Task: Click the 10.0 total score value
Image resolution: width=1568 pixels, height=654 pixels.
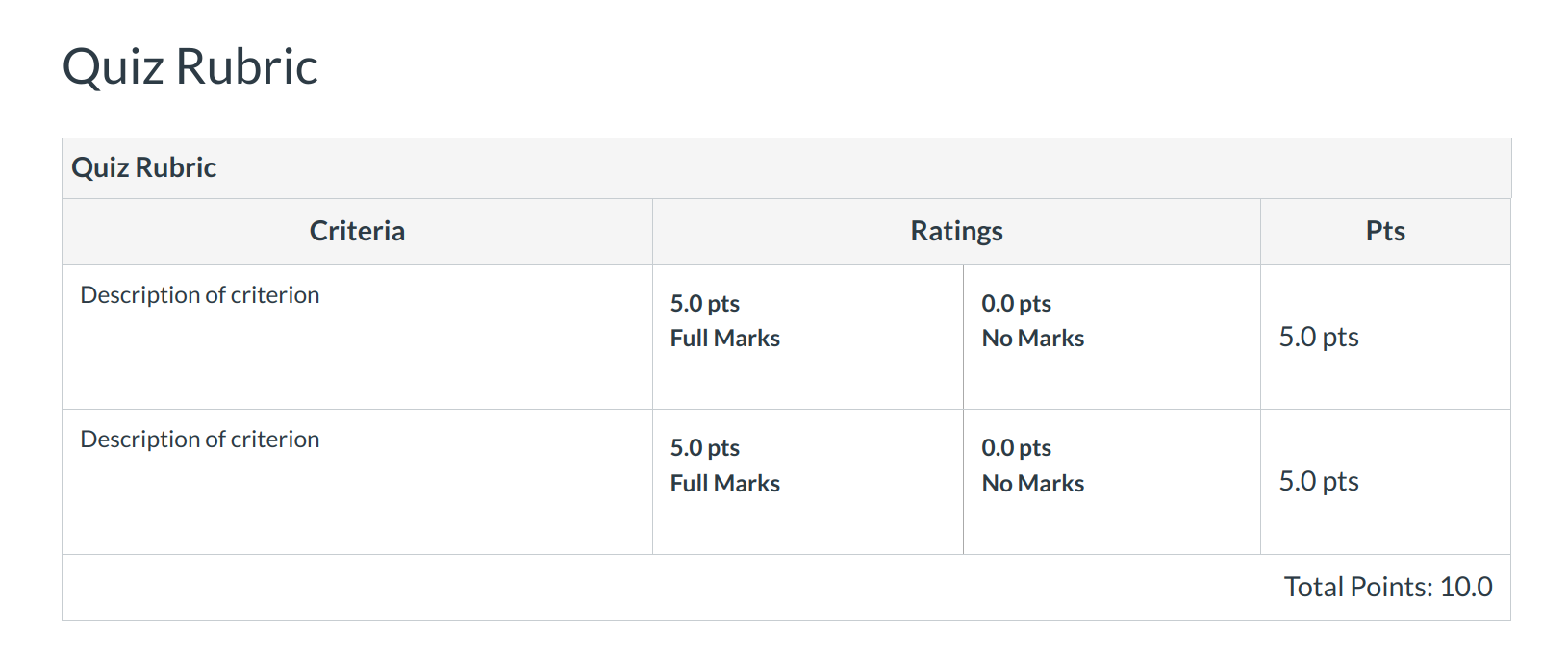Action: (x=1466, y=587)
